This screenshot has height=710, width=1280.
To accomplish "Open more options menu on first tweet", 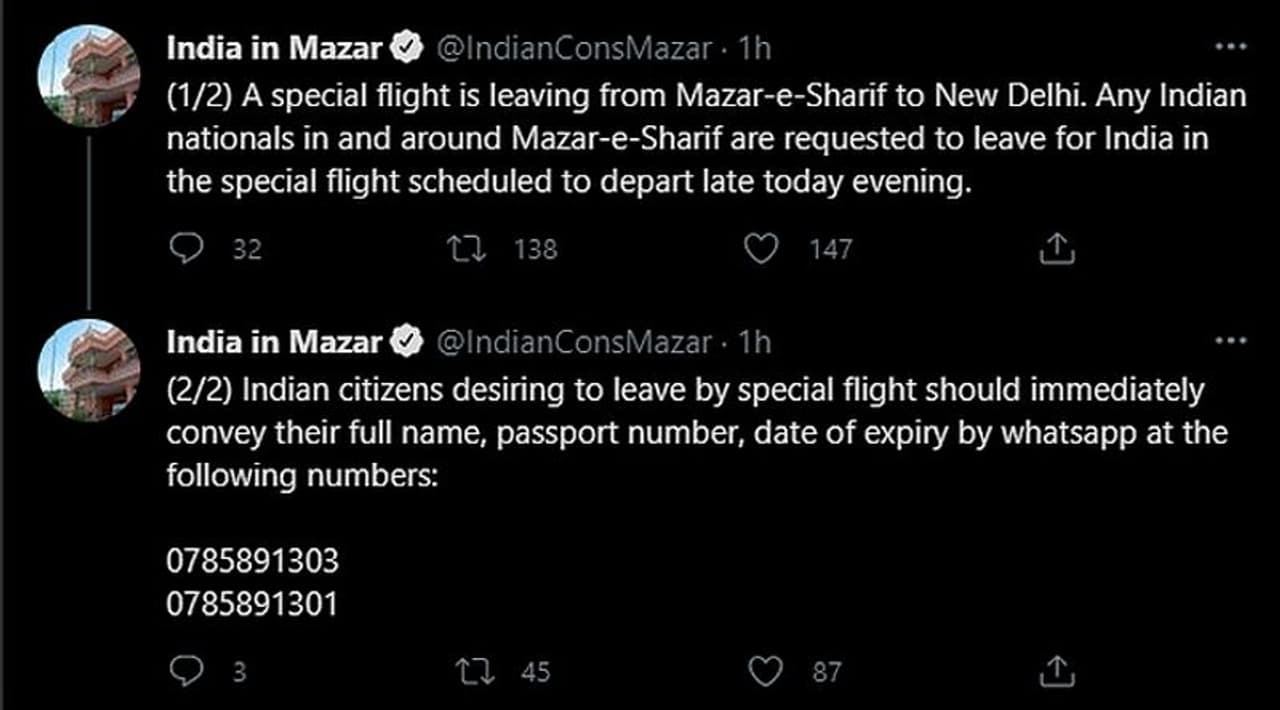I will tap(1229, 46).
